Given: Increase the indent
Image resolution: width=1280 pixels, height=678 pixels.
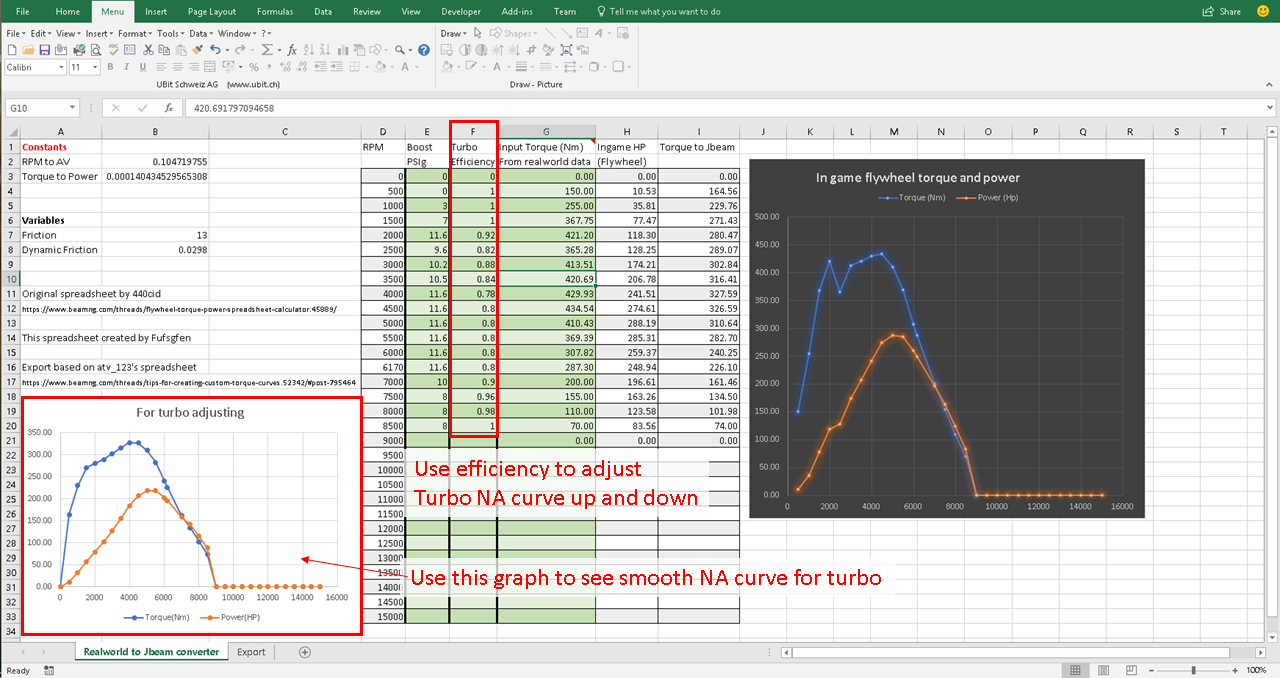Looking at the screenshot, I should [336, 67].
